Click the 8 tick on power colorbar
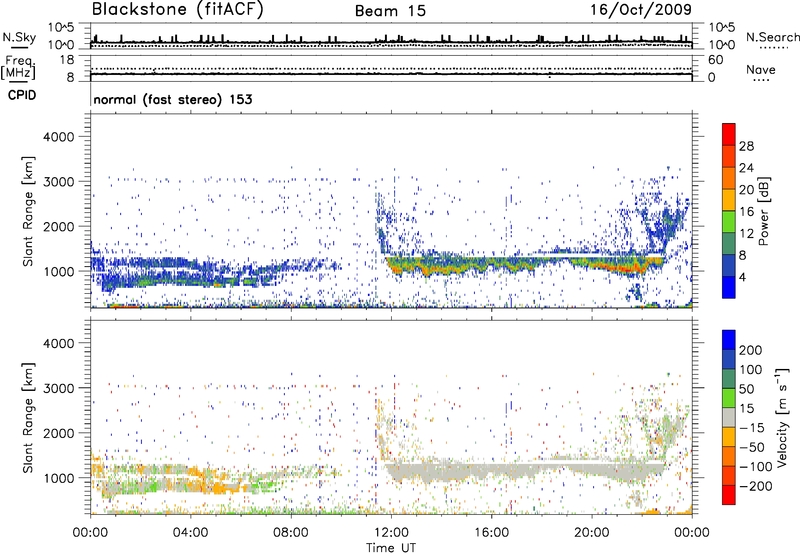This screenshot has height=554, width=800. point(743,255)
